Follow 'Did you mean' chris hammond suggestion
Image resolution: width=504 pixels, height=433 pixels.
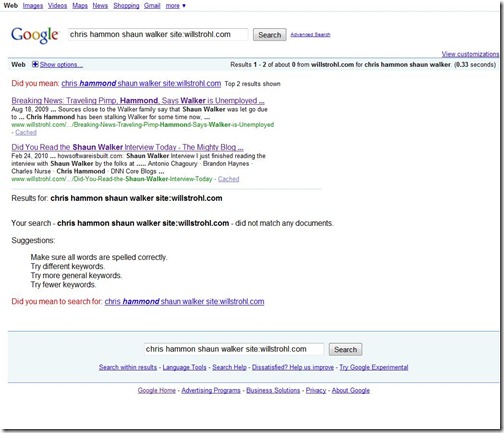[141, 83]
